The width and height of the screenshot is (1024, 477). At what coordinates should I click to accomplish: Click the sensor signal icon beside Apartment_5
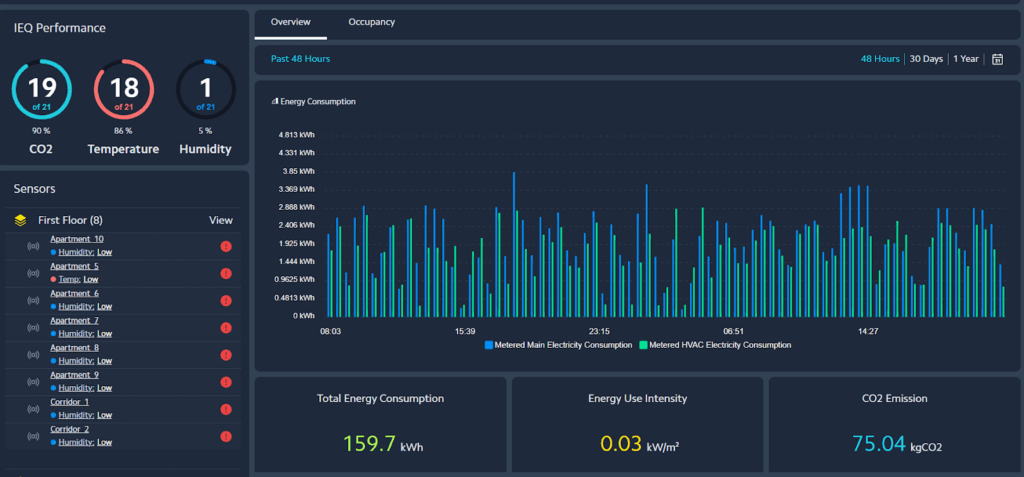[x=33, y=273]
